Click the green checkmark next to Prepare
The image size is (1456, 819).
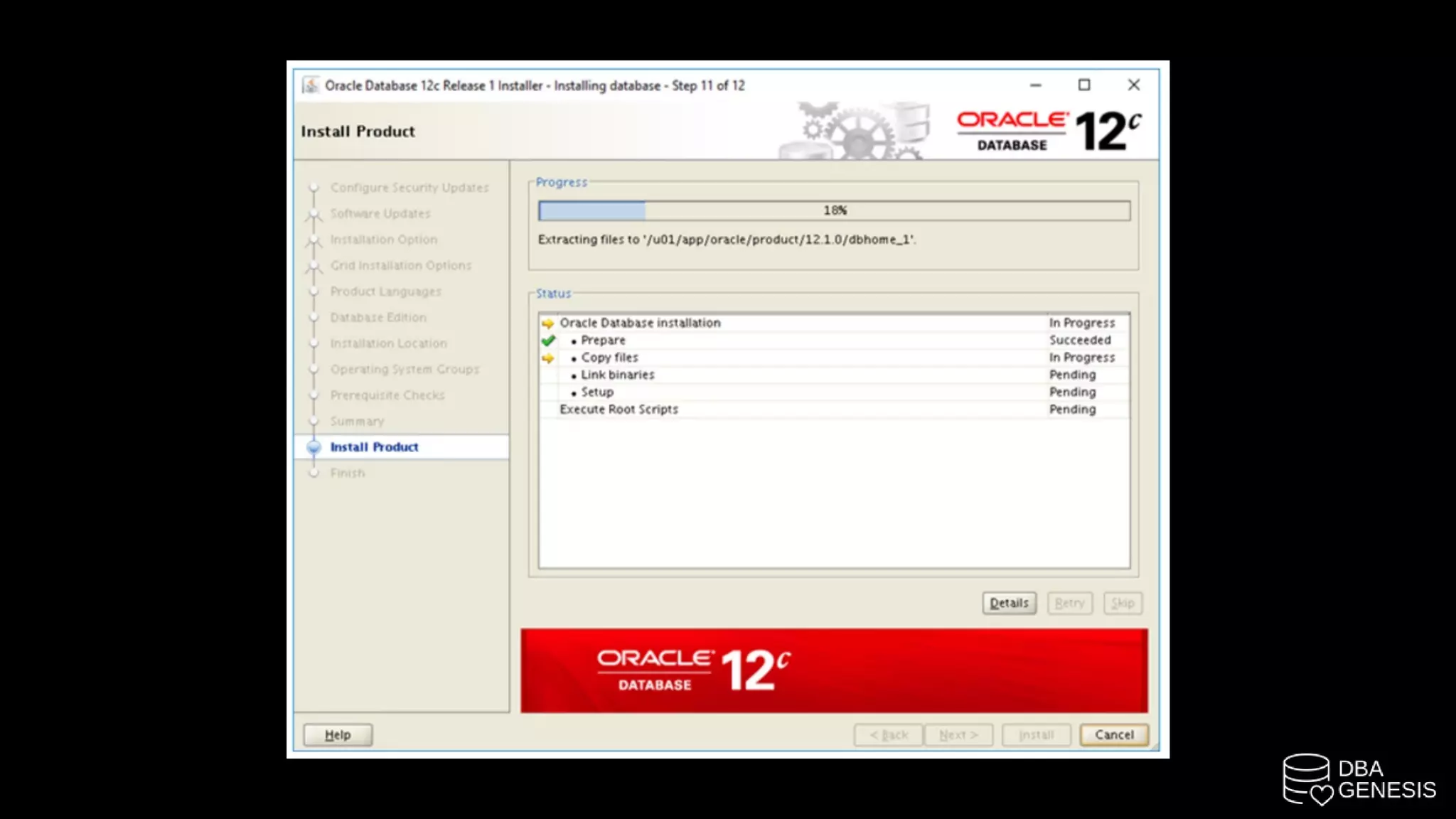click(548, 341)
